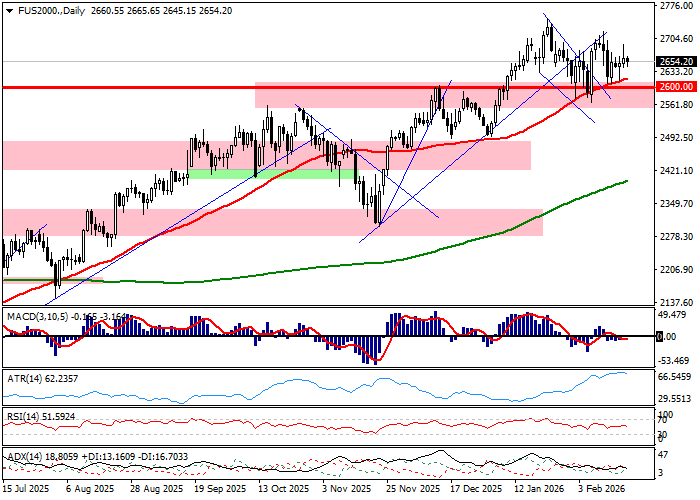The height and width of the screenshot is (500, 700).
Task: Click the current price label 2654.20
Action: click(x=677, y=61)
